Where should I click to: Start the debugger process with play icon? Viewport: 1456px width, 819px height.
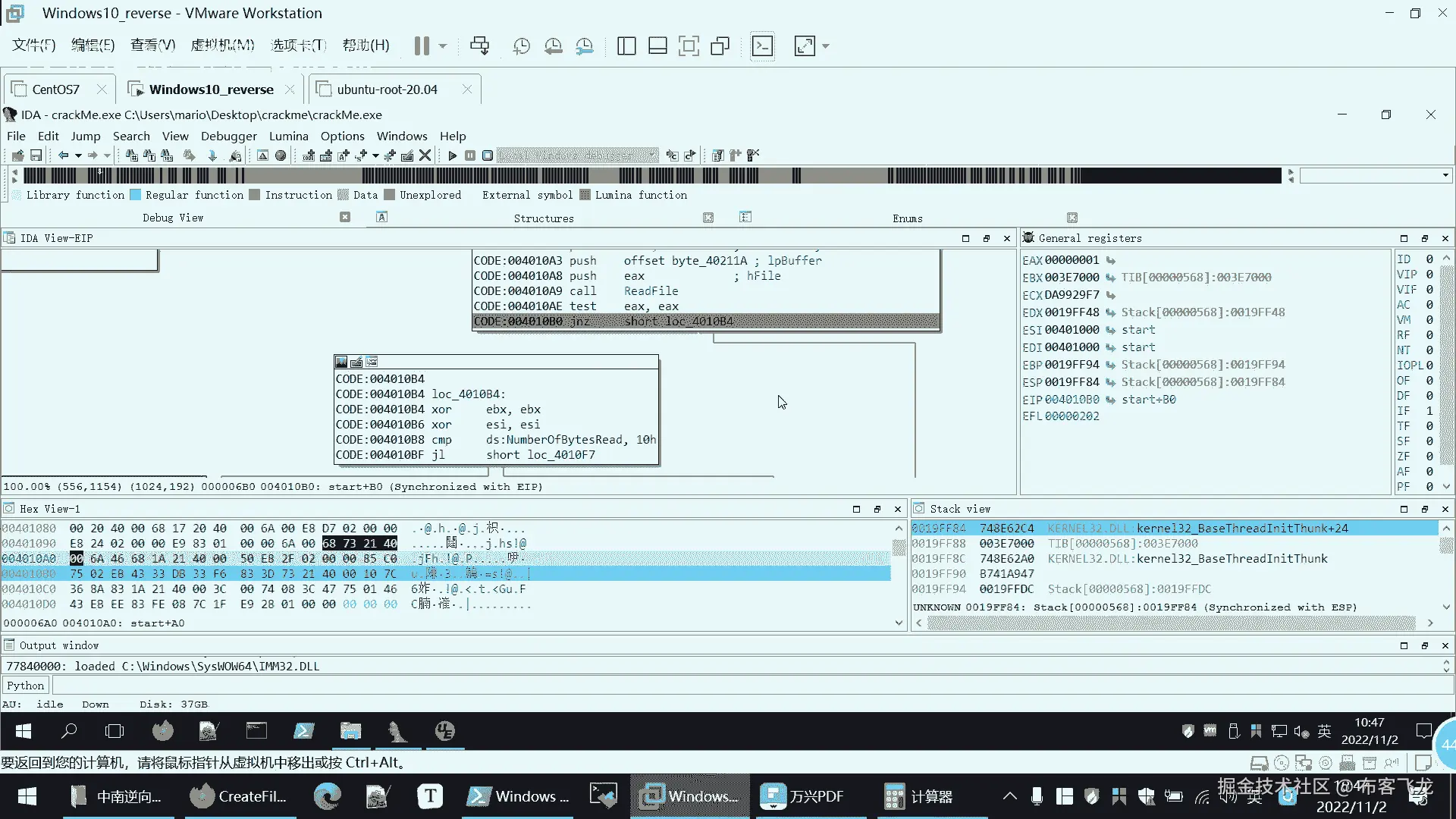pos(453,155)
